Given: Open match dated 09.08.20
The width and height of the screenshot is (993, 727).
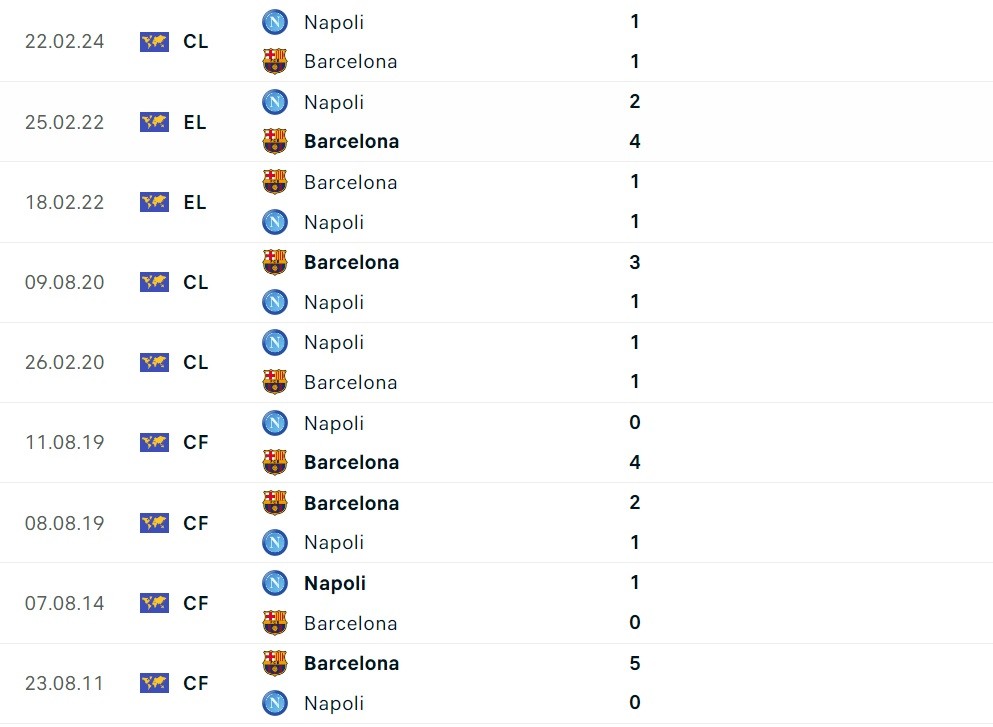Looking at the screenshot, I should (x=64, y=282).
